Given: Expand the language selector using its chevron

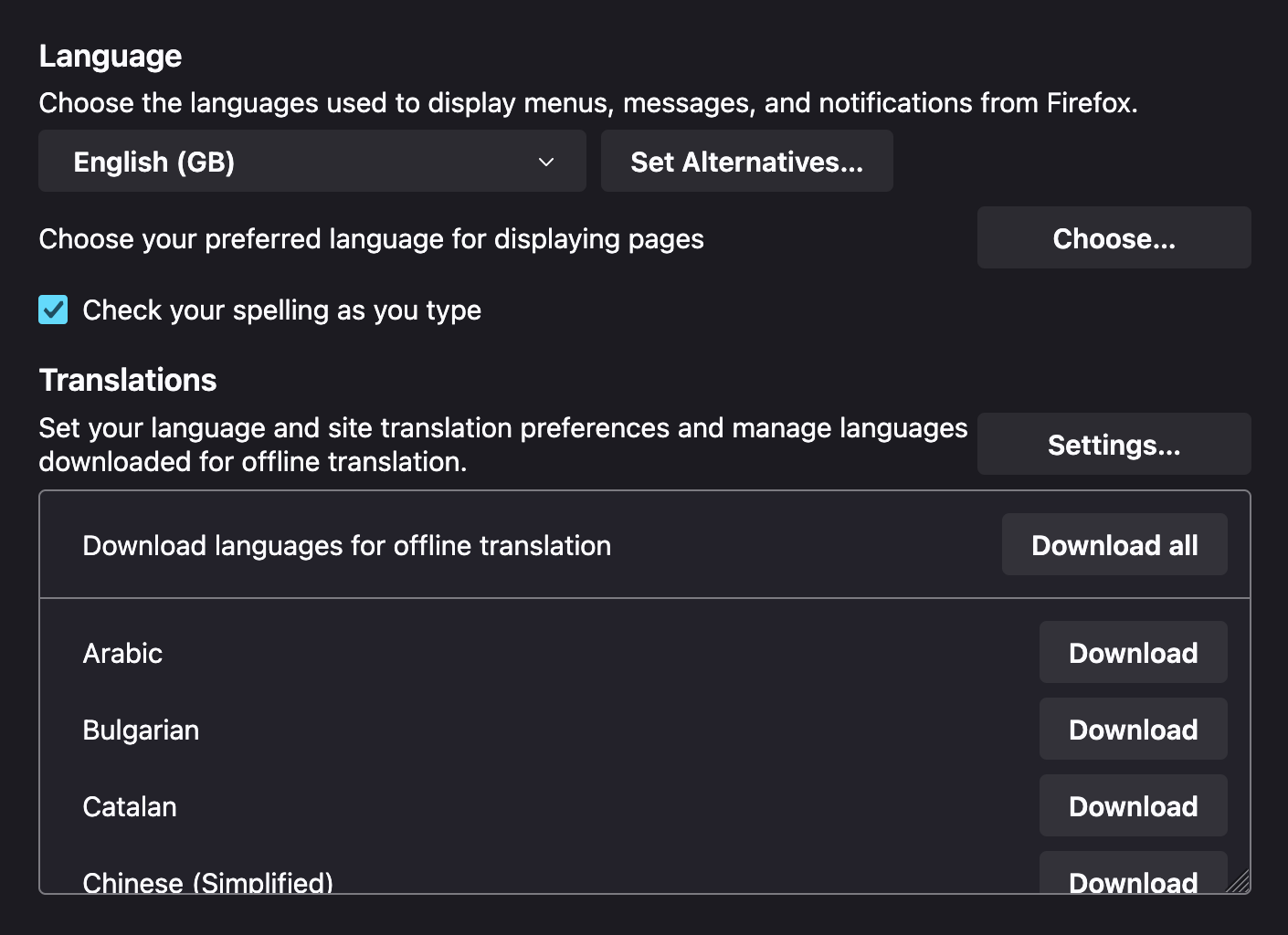Looking at the screenshot, I should (545, 162).
